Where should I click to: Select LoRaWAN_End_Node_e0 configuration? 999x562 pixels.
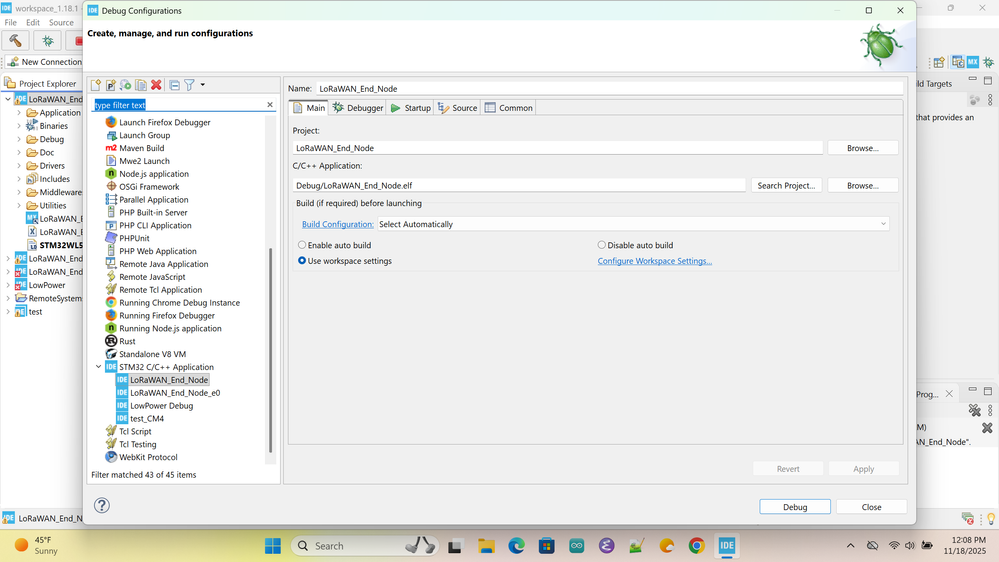[x=175, y=393]
